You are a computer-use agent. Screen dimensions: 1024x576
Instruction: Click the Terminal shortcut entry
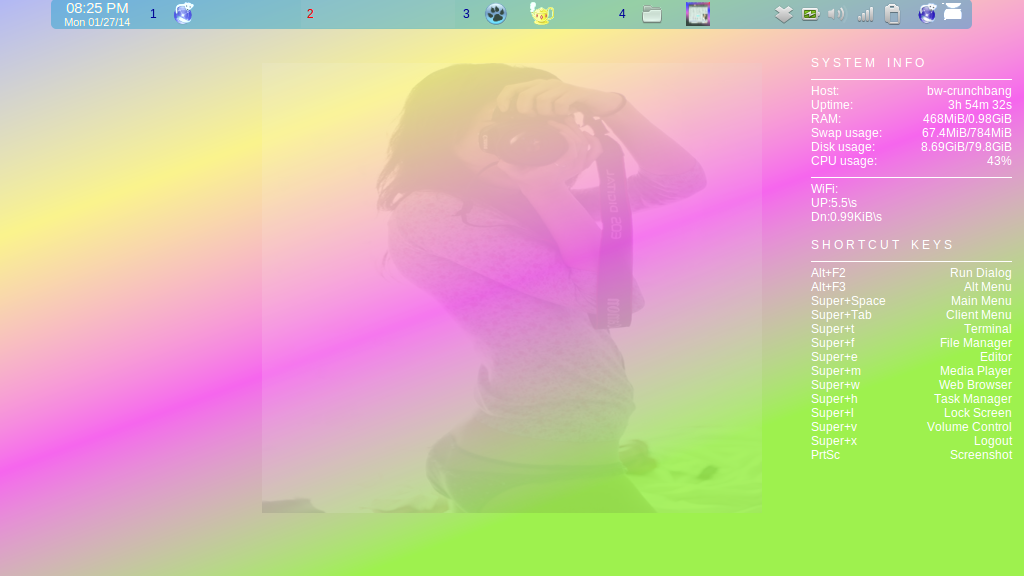910,328
